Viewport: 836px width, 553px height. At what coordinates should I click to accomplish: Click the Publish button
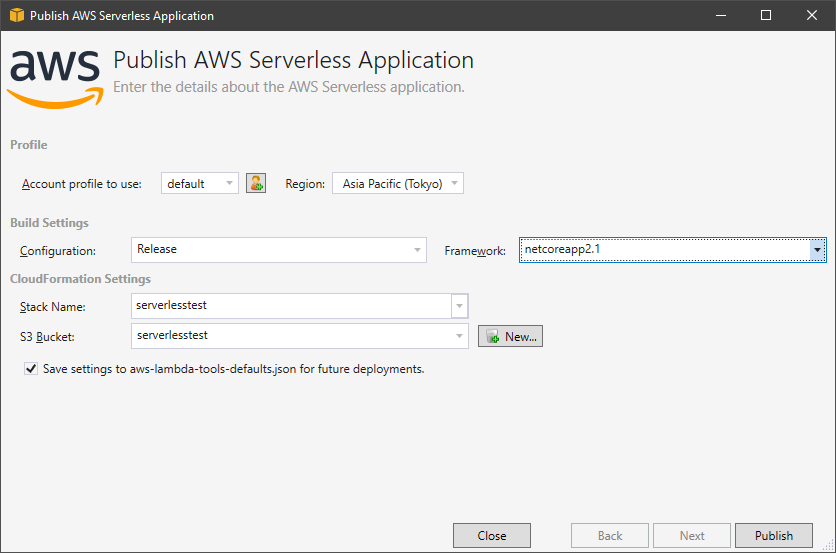coord(774,535)
